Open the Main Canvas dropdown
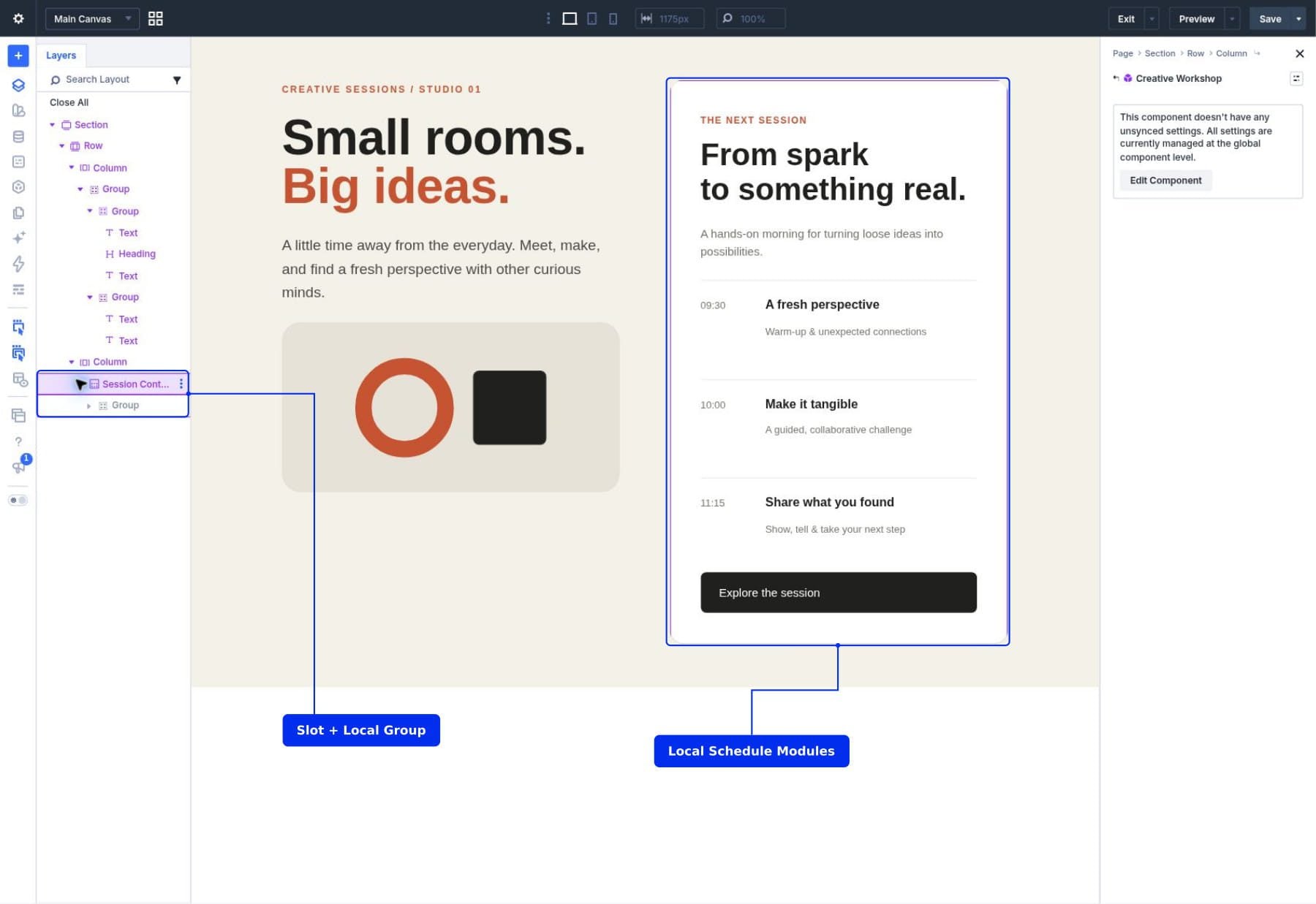The image size is (1316, 904). (92, 19)
